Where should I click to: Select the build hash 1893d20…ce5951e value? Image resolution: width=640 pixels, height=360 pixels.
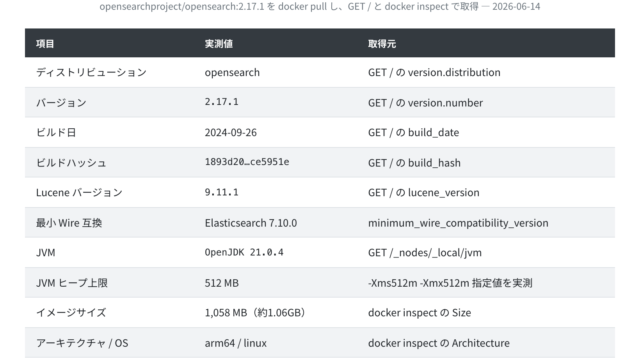[247, 162]
